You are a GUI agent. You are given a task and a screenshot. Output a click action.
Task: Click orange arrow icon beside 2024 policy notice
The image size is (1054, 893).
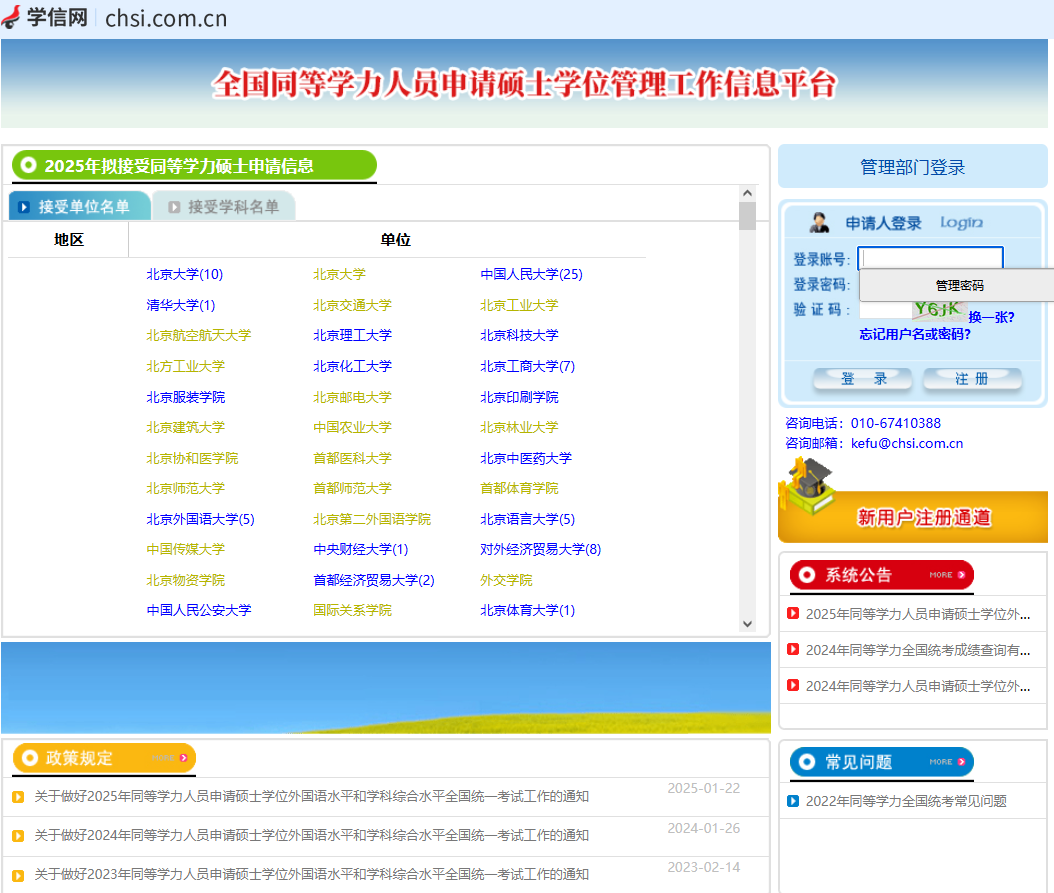[18, 836]
